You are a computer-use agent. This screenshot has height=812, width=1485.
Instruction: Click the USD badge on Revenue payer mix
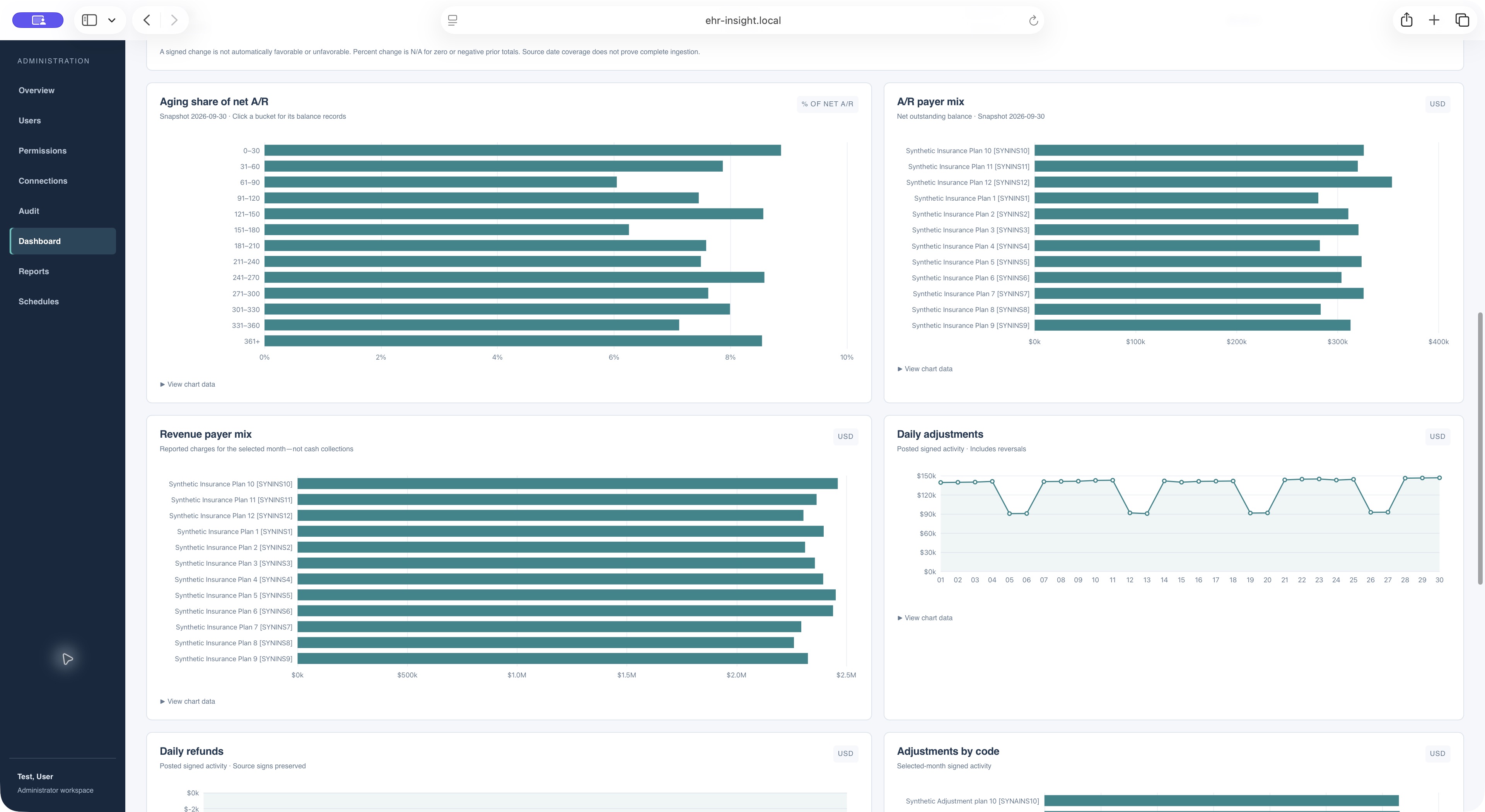pos(845,436)
